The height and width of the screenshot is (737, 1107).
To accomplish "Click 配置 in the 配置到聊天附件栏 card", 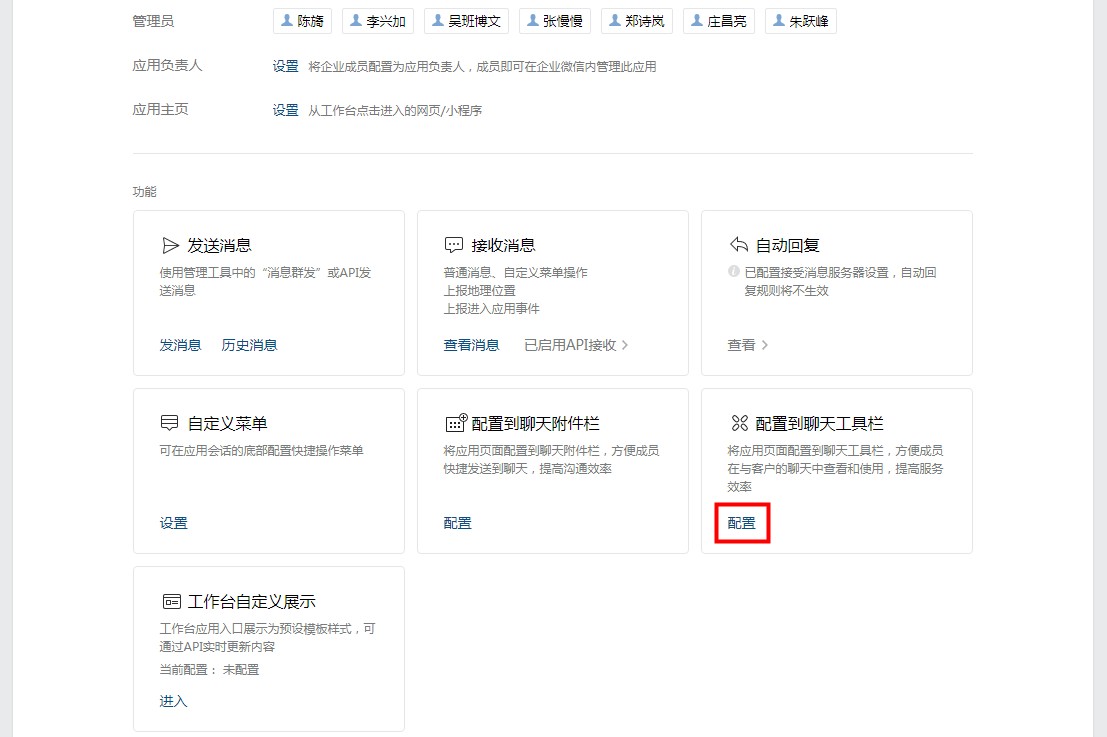I will click(457, 523).
